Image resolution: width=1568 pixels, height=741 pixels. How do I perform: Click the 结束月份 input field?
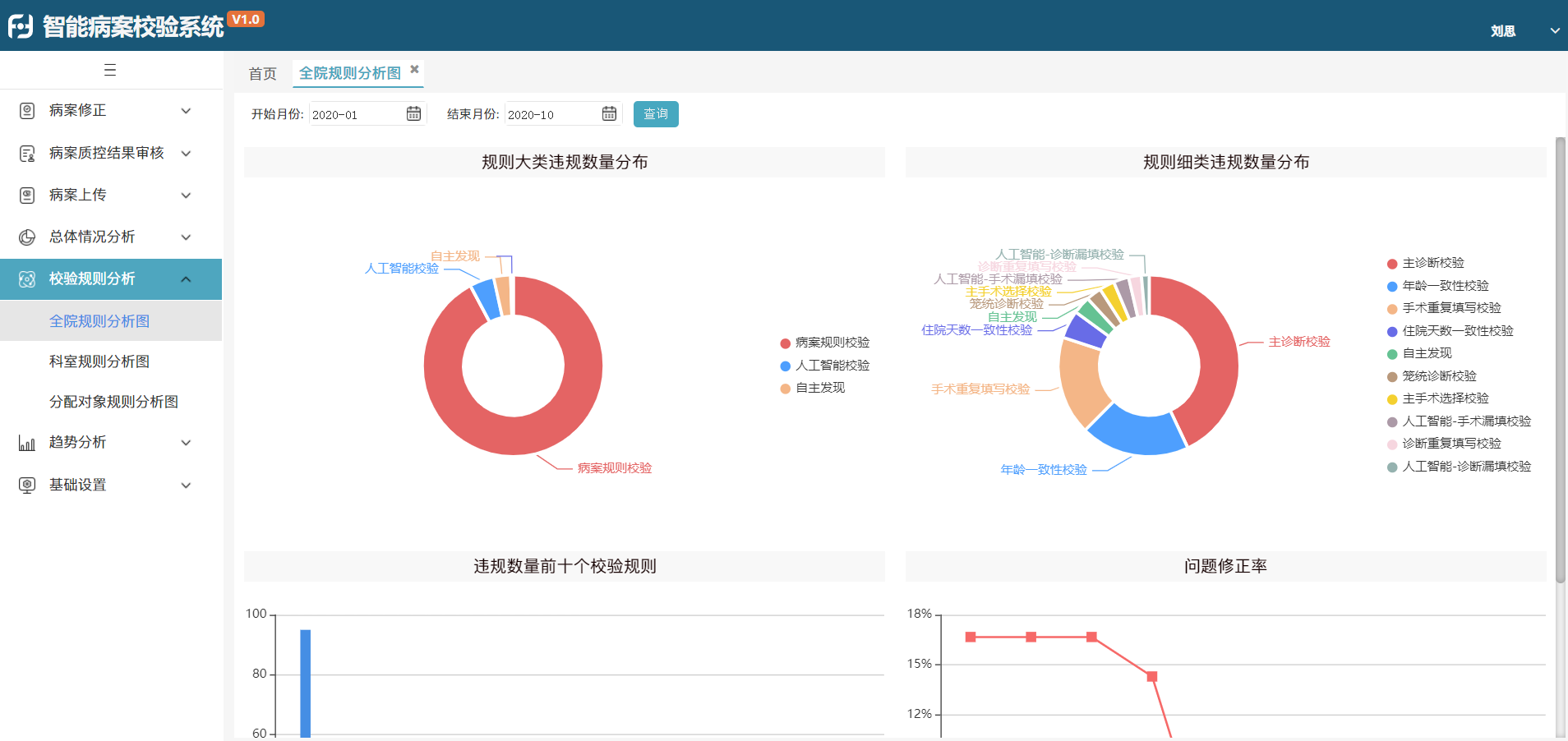(x=563, y=114)
